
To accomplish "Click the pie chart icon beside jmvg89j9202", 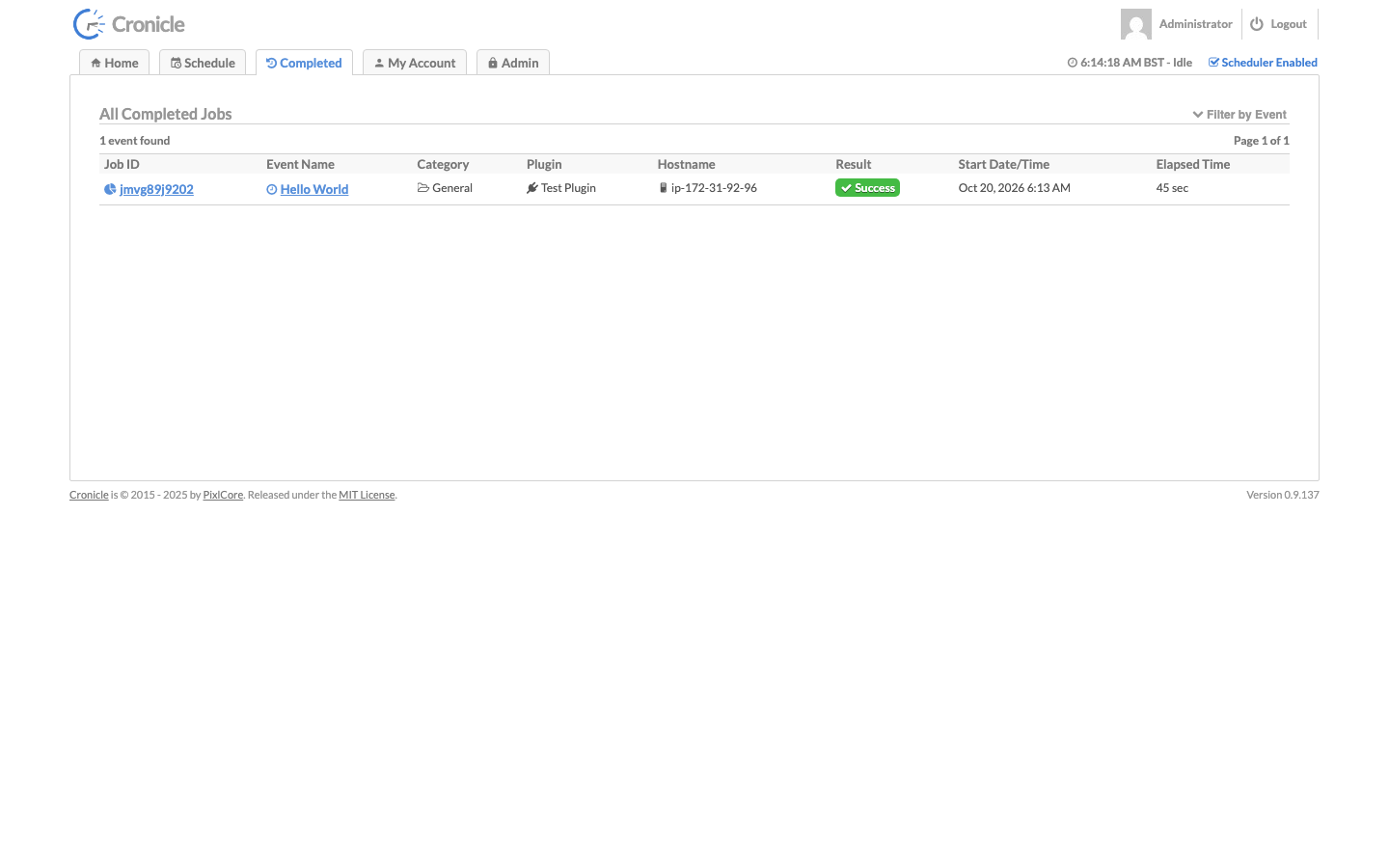I will tap(110, 189).
